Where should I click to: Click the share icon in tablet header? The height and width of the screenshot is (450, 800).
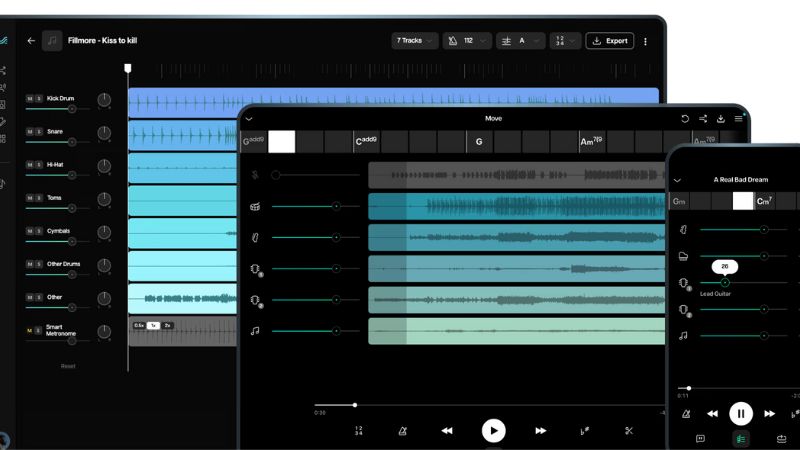(703, 118)
